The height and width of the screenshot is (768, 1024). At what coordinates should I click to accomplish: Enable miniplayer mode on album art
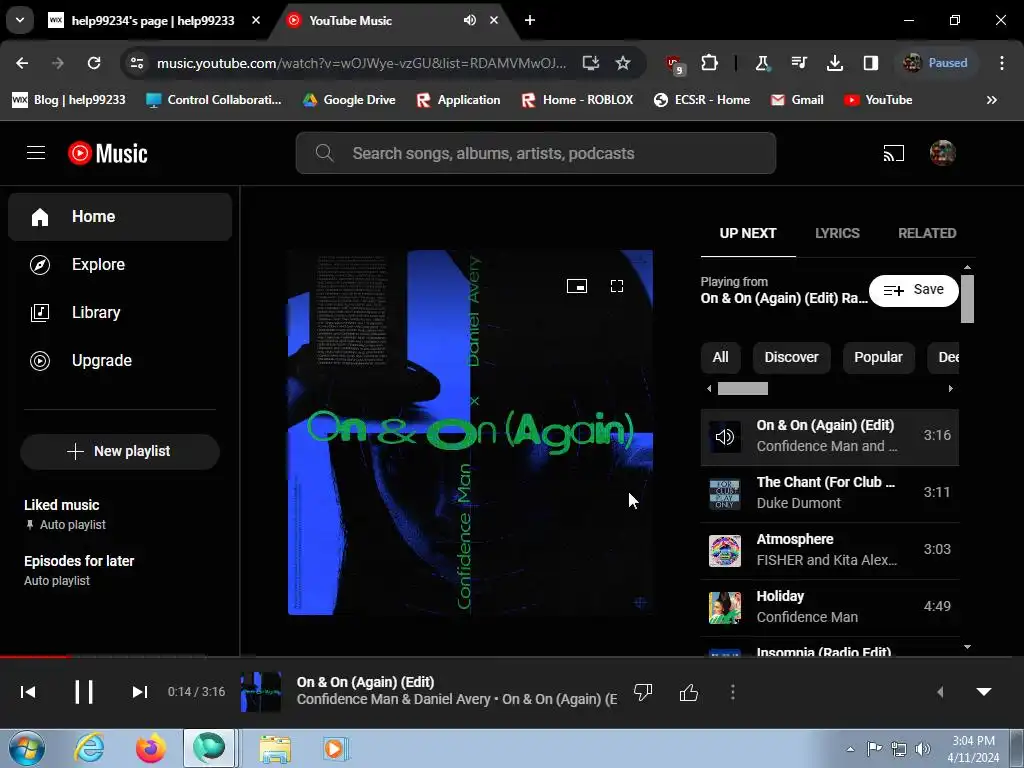[x=577, y=286]
